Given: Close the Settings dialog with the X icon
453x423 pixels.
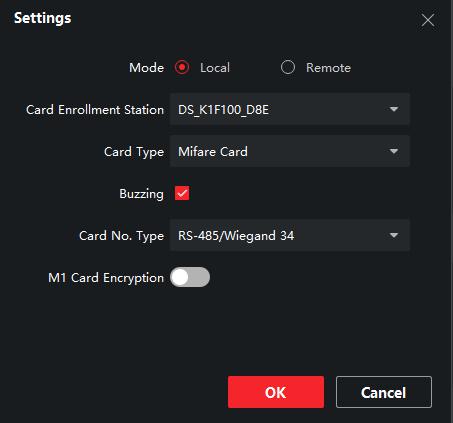Looking at the screenshot, I should (x=428, y=20).
